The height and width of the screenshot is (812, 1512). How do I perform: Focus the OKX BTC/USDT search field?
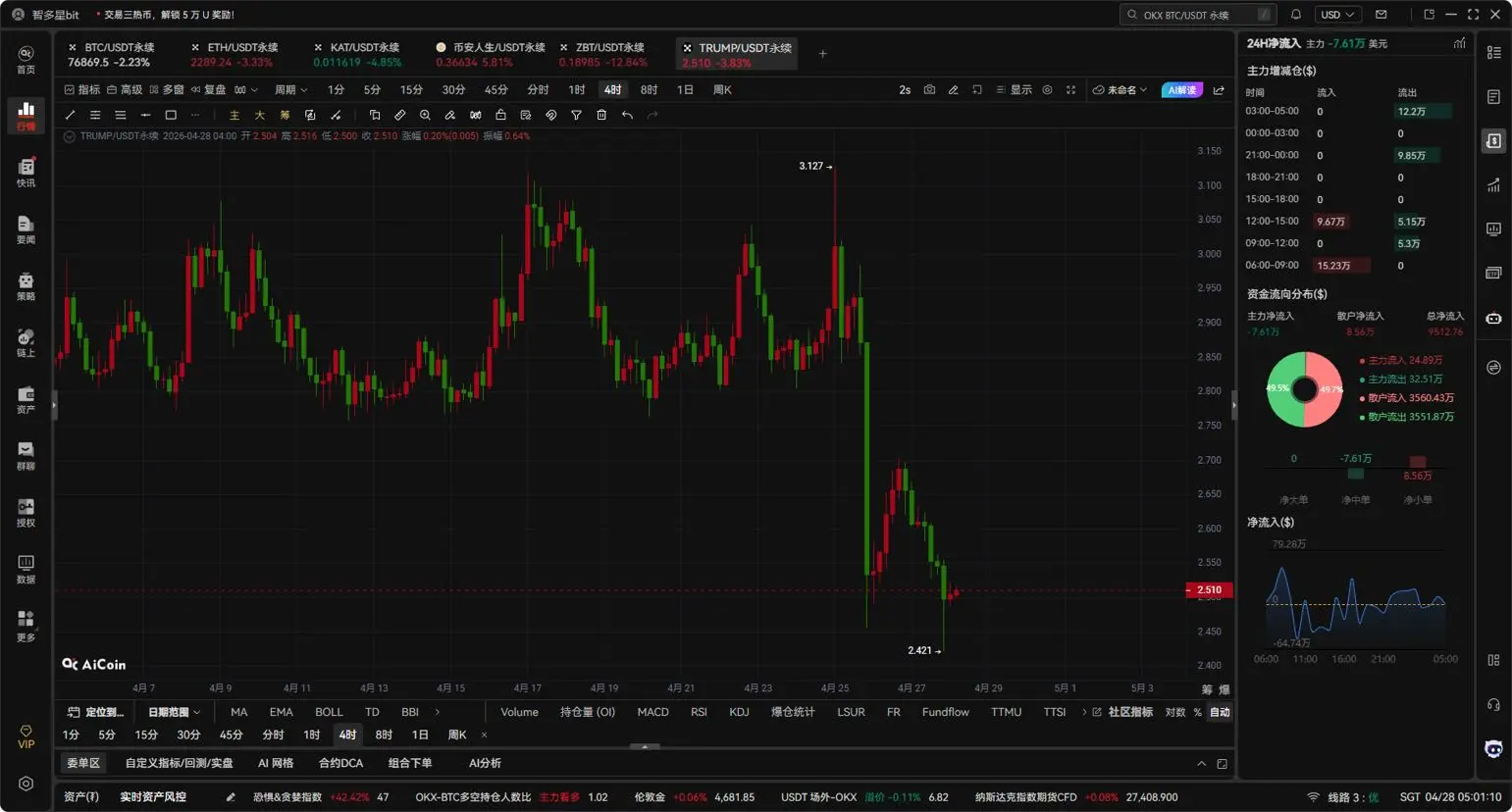(x=1199, y=15)
